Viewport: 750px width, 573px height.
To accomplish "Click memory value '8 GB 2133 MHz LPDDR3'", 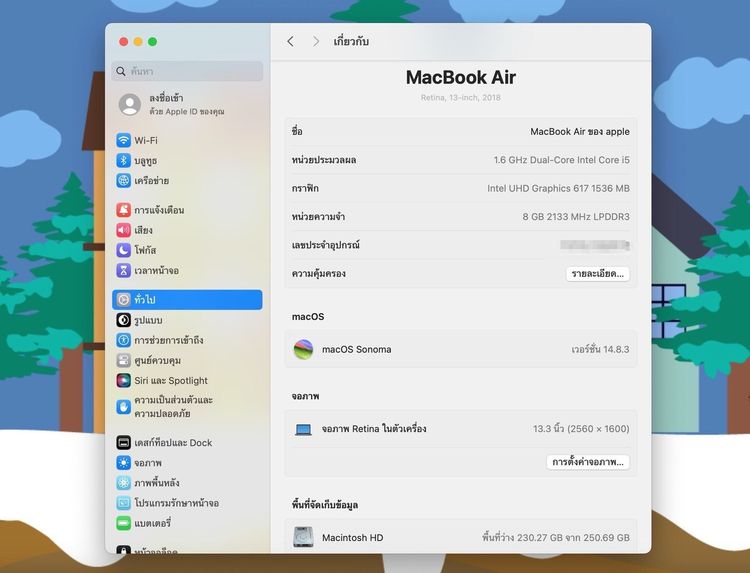I will (576, 217).
